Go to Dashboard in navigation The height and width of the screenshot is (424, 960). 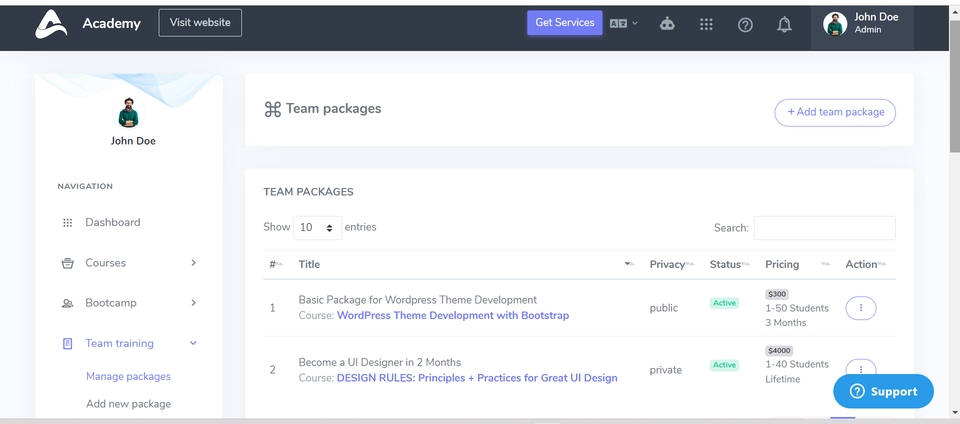pos(113,223)
